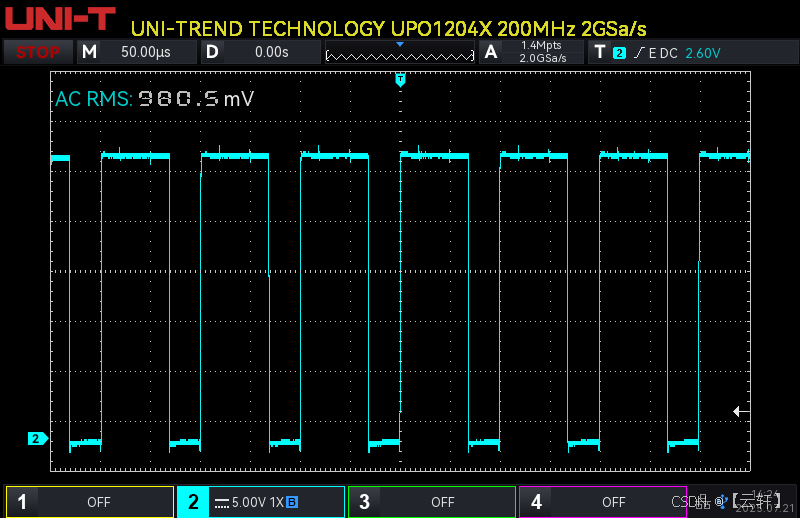Click the rising edge trigger slope icon

pyautogui.click(x=639, y=53)
